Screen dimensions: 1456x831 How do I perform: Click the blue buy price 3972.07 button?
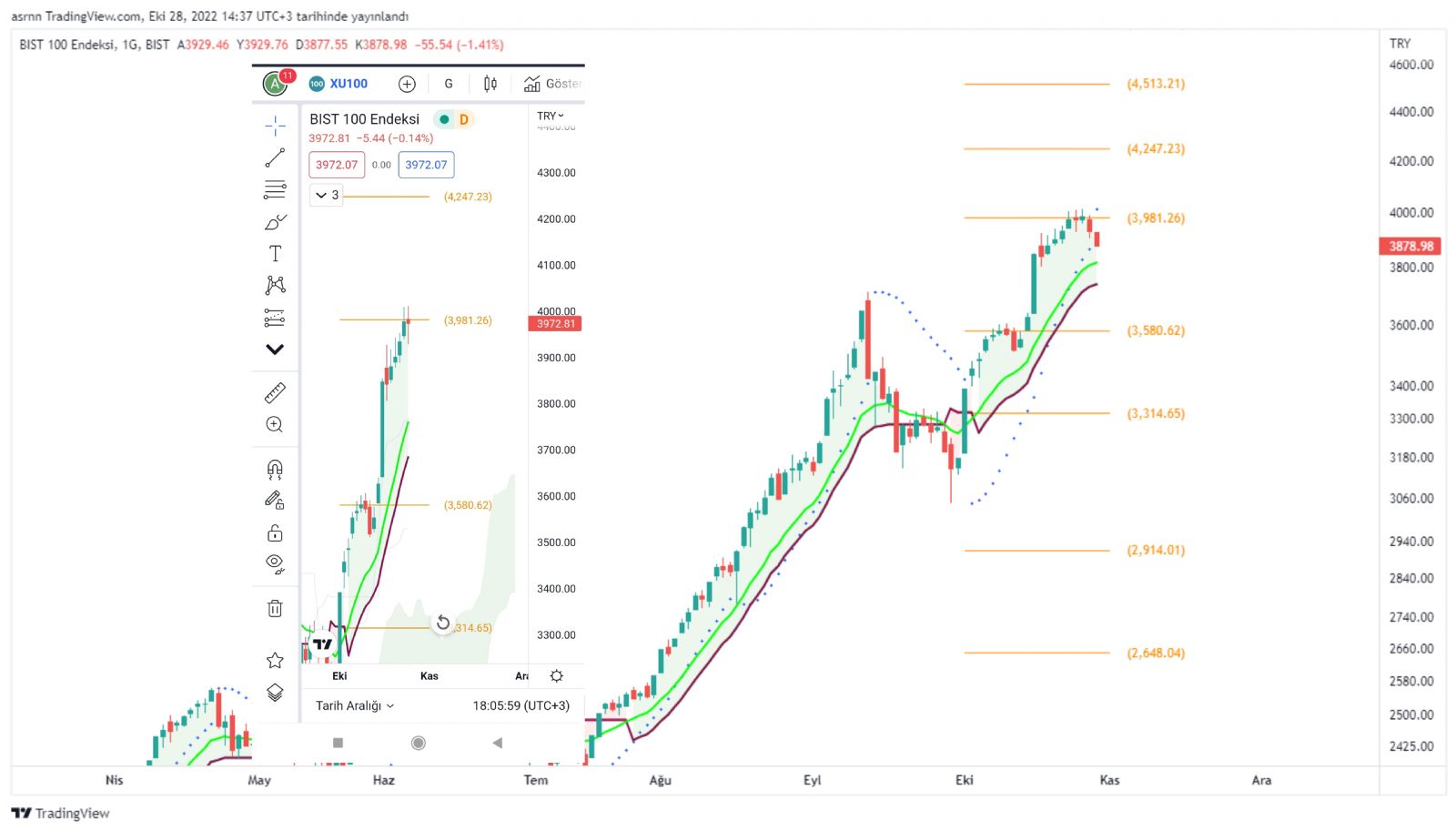pos(426,165)
